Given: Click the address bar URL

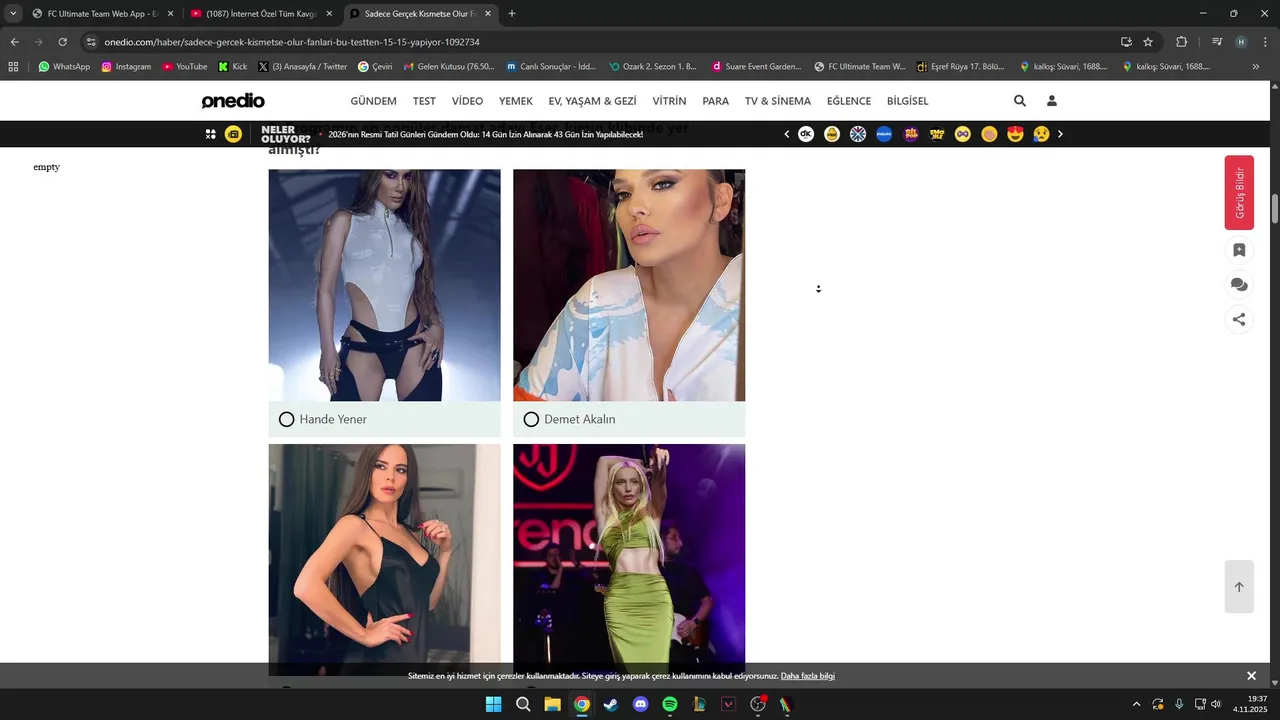Looking at the screenshot, I should click(292, 42).
